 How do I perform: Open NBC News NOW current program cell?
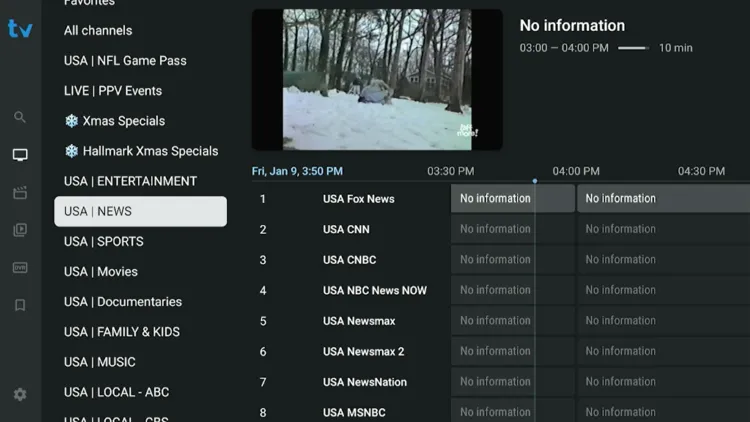[x=513, y=290]
